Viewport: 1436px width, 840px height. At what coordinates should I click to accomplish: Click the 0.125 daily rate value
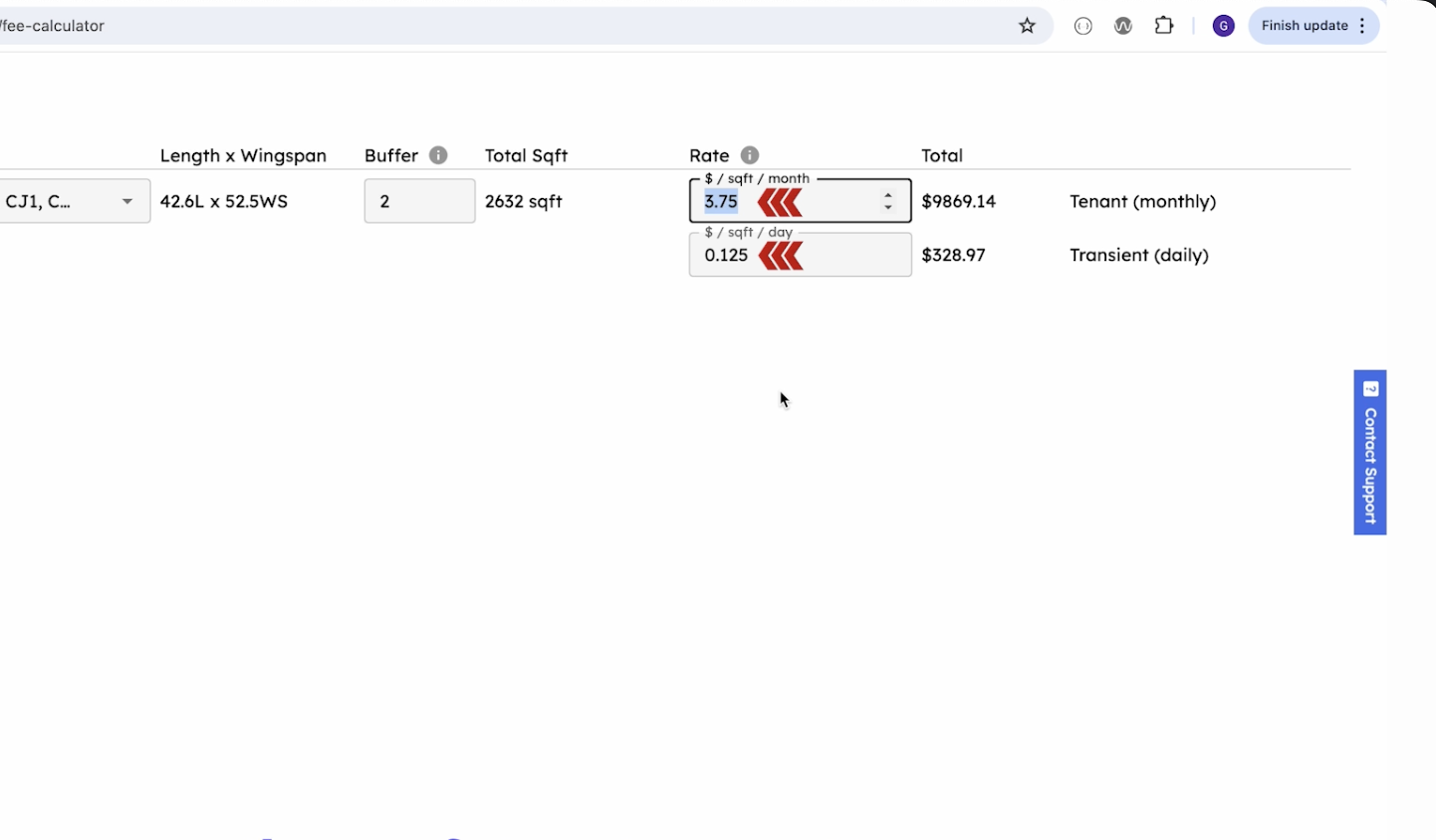(x=726, y=256)
